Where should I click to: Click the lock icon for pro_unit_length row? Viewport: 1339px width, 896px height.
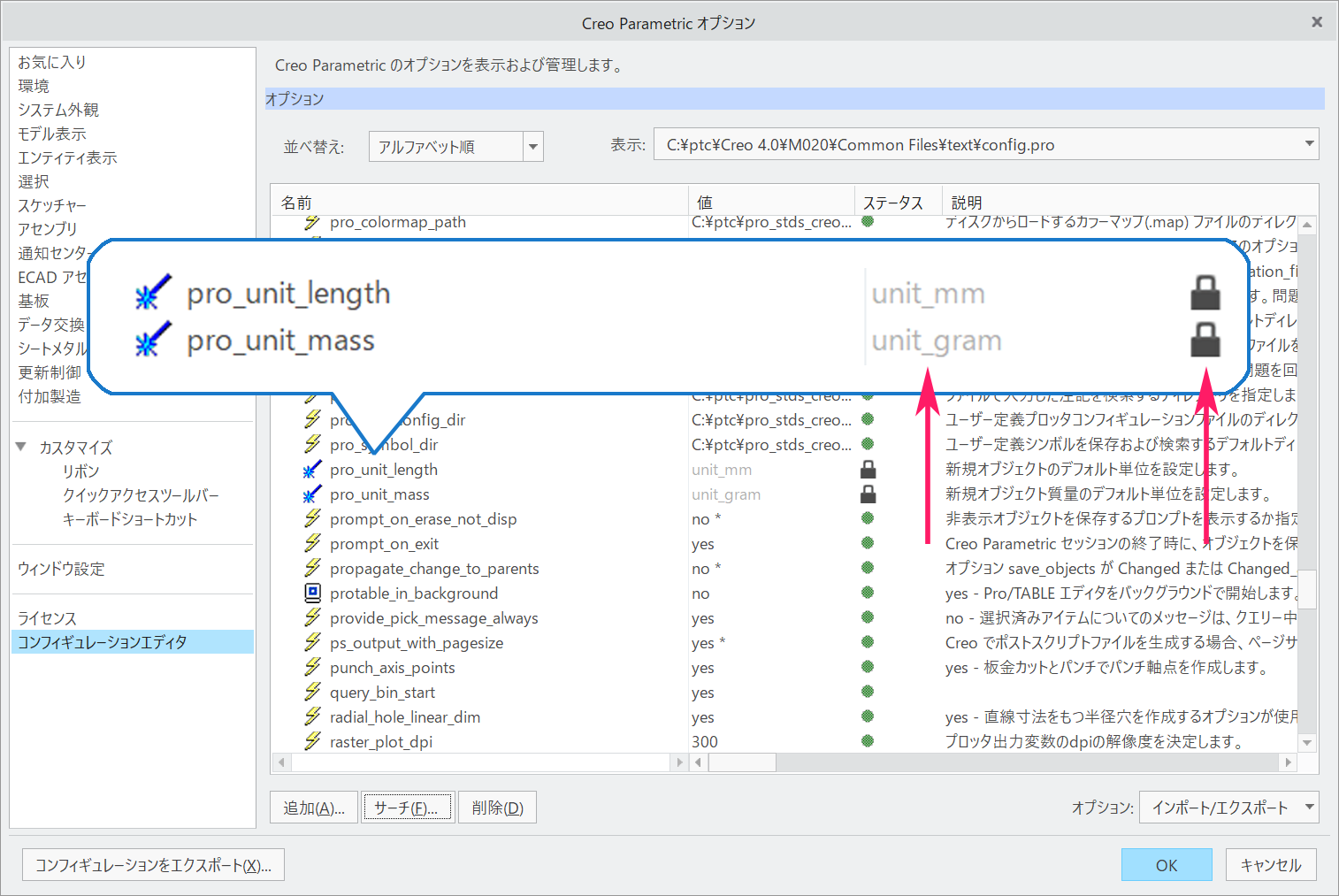pyautogui.click(x=868, y=470)
